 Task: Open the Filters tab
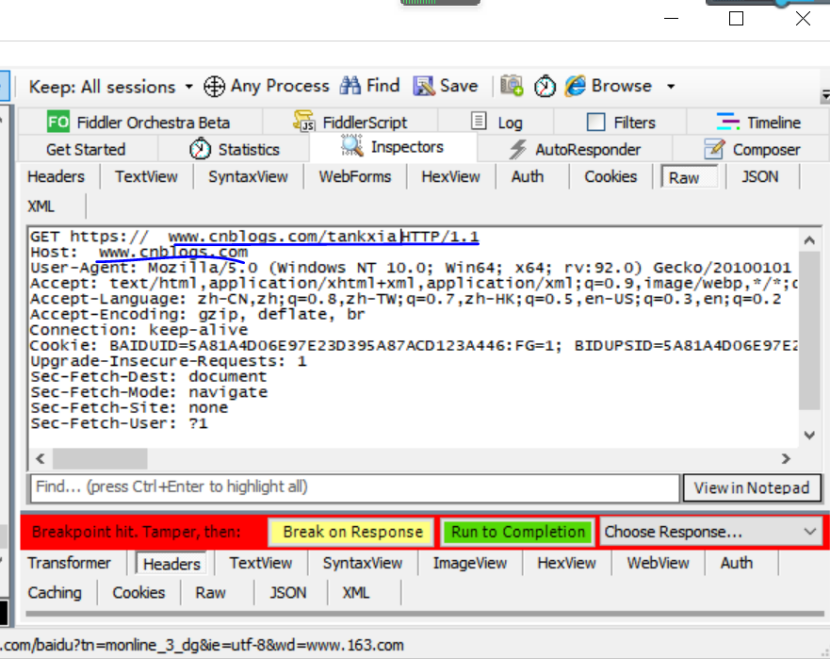(x=620, y=122)
